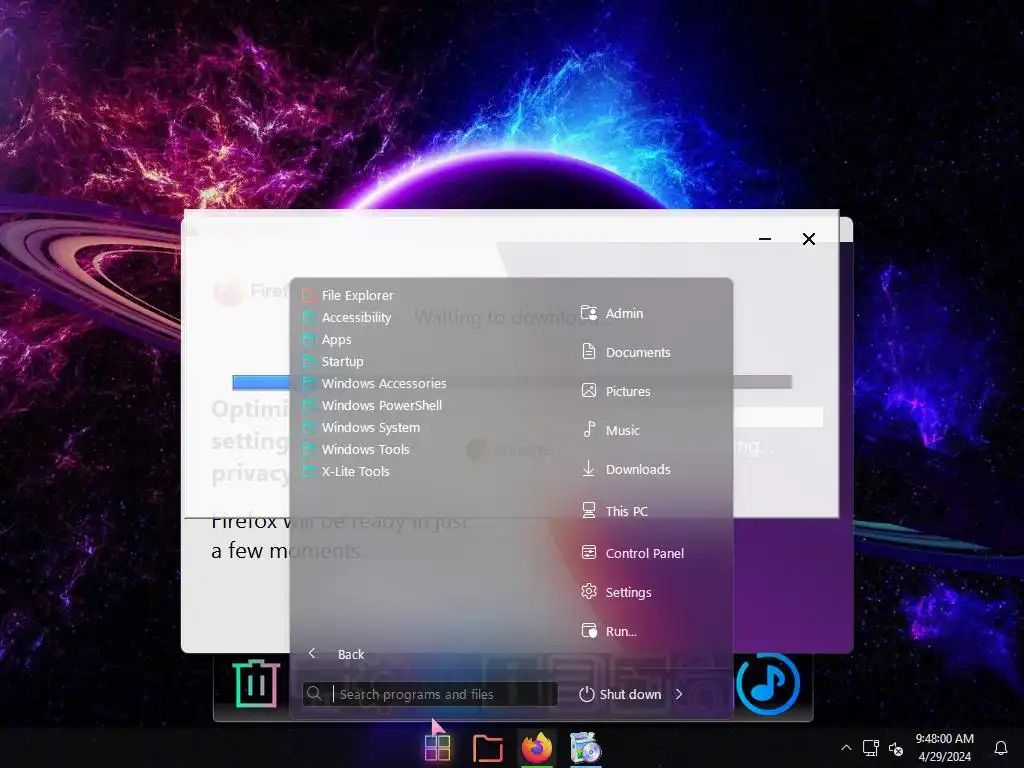Image resolution: width=1024 pixels, height=768 pixels.
Task: Click the muted volume tray icon
Action: click(x=896, y=748)
